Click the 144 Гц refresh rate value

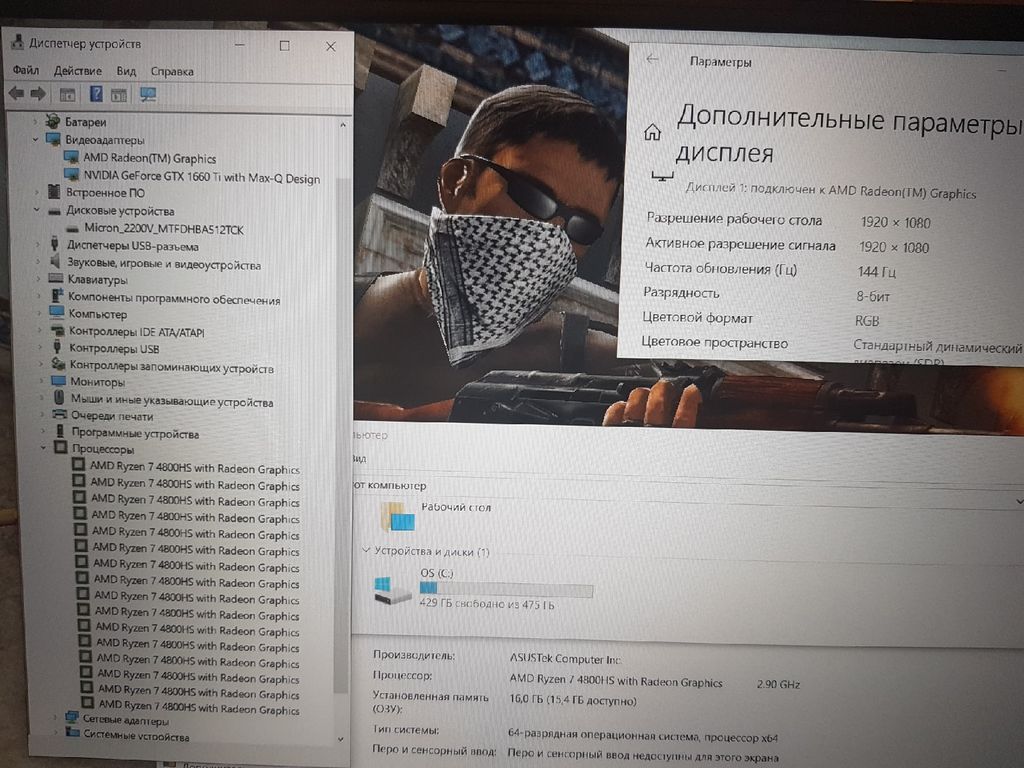click(x=877, y=272)
